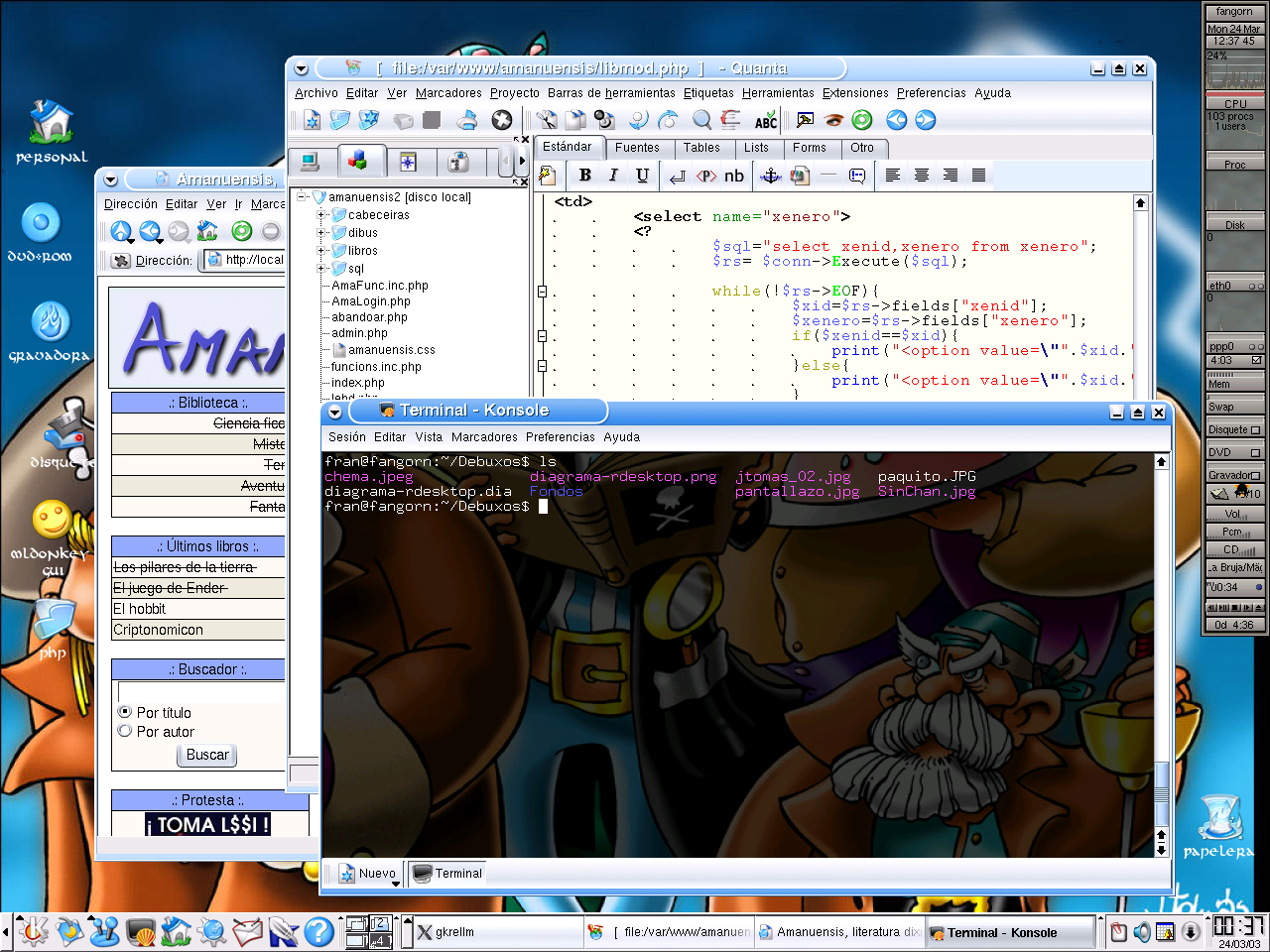The height and width of the screenshot is (952, 1270).
Task: Open the Amanuensis window menu arrow button
Action: coord(110,180)
